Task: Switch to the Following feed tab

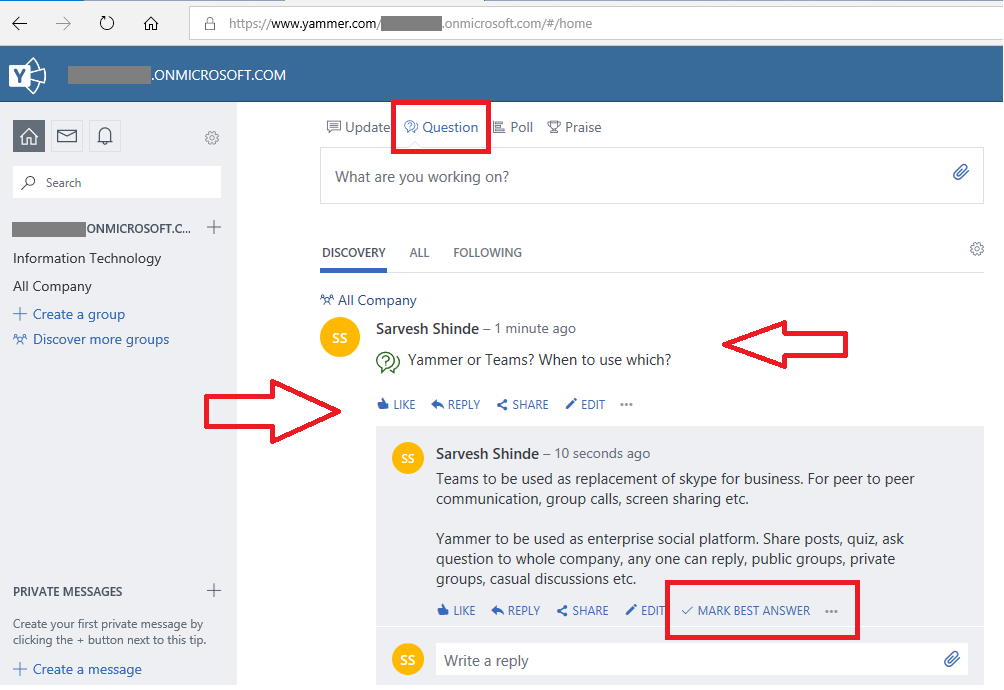Action: [x=487, y=252]
